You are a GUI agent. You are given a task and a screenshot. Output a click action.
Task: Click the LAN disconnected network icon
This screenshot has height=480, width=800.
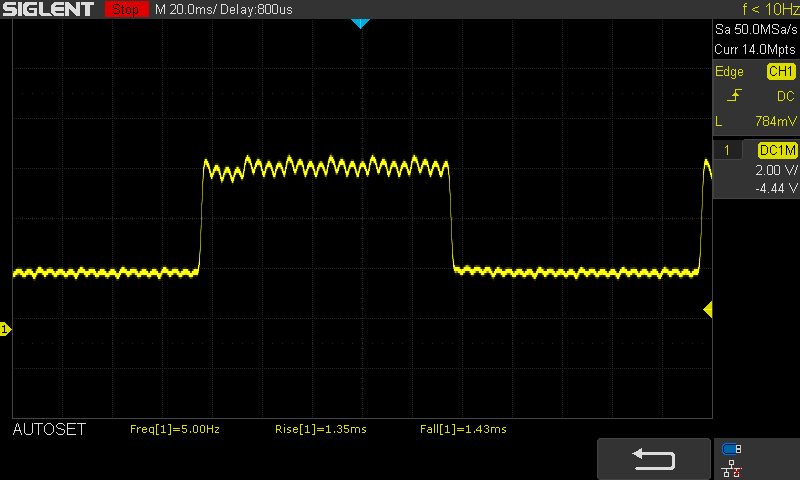coord(732,468)
